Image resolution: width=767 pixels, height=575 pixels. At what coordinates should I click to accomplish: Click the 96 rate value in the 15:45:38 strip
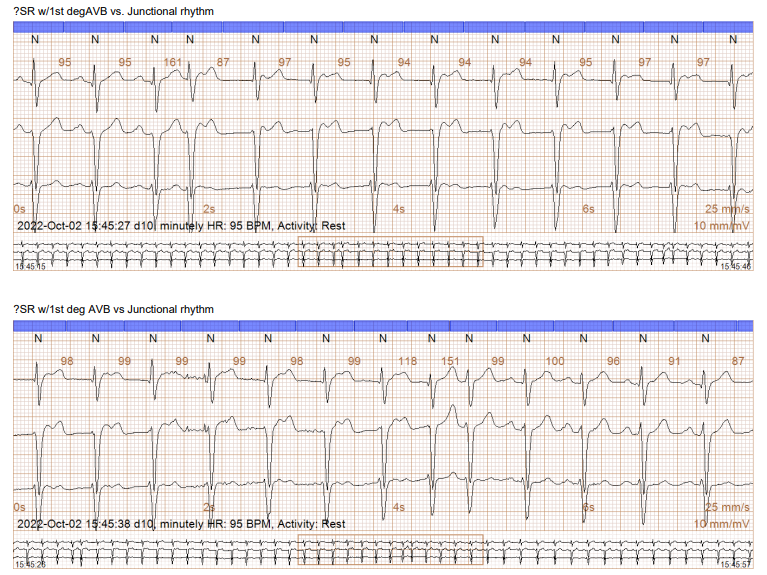pyautogui.click(x=613, y=361)
